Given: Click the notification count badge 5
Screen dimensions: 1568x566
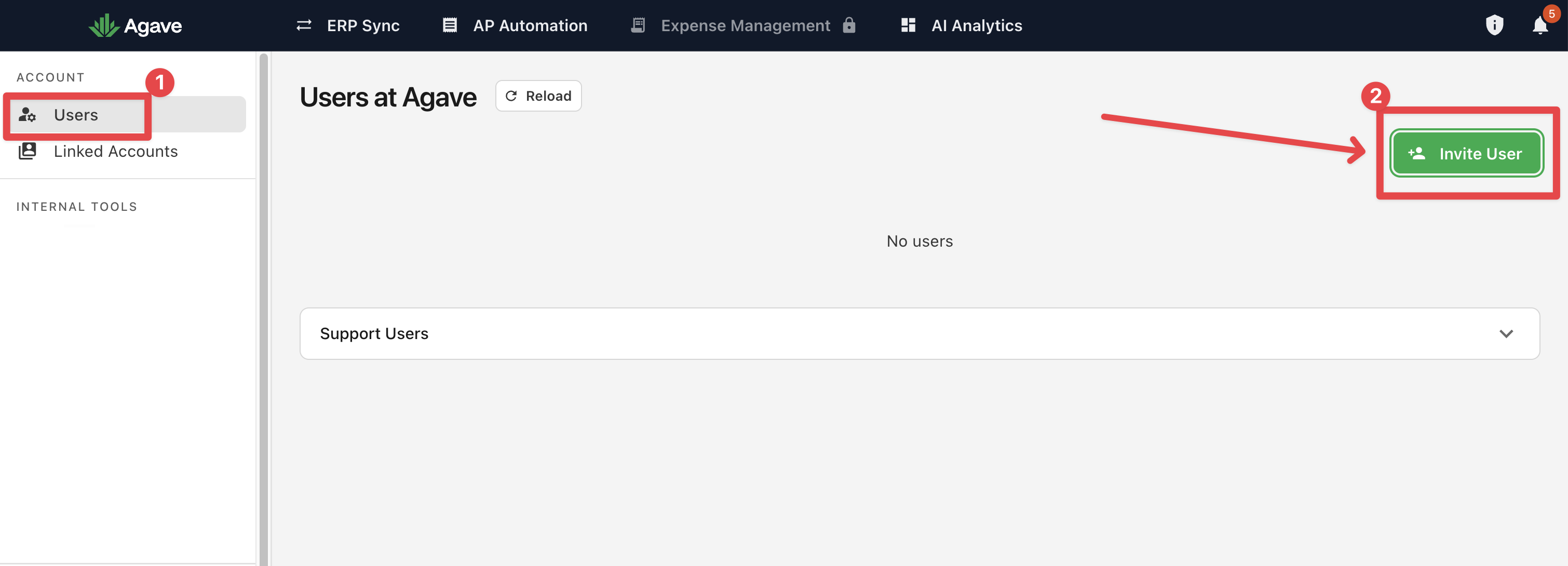Looking at the screenshot, I should (x=1551, y=14).
